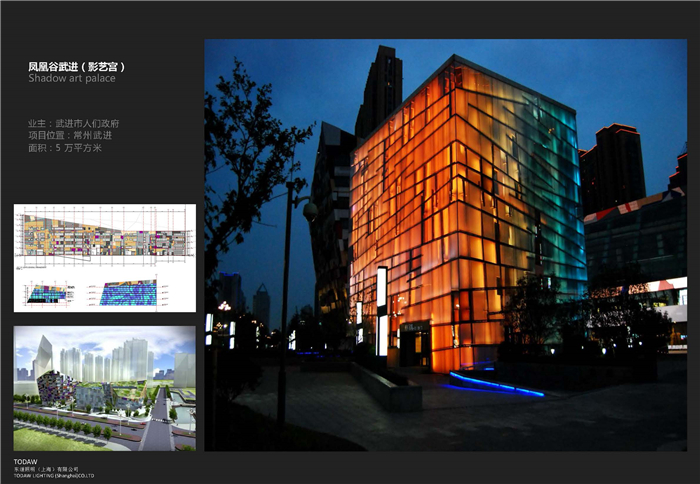Click the right blue facade elevation diagram
Viewport: 700px width, 484px height.
128,293
